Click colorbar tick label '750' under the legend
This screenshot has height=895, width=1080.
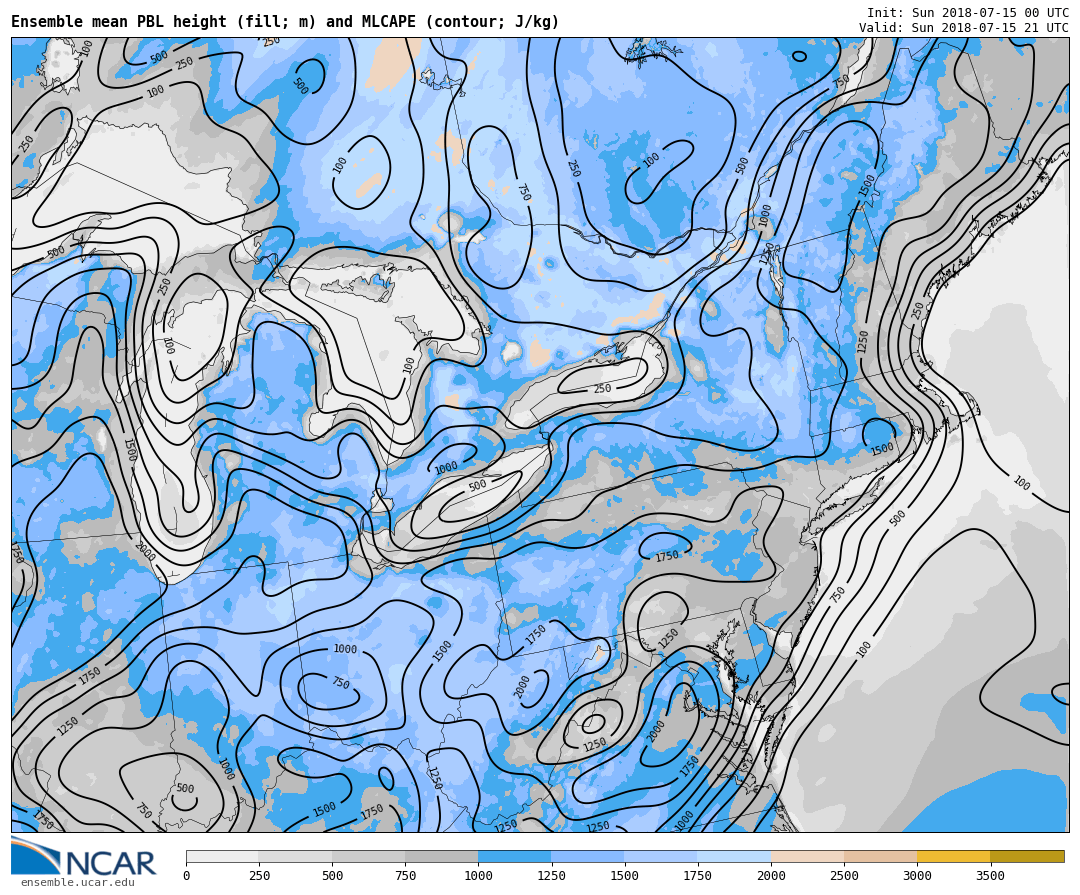(x=405, y=876)
